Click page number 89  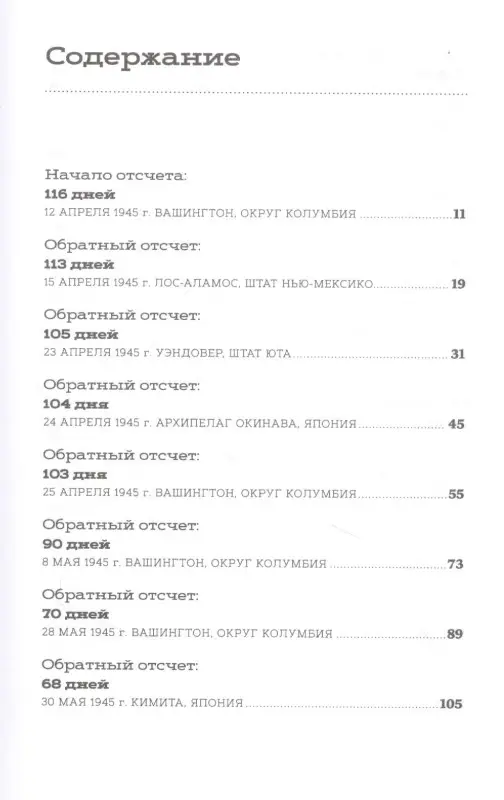pos(455,634)
